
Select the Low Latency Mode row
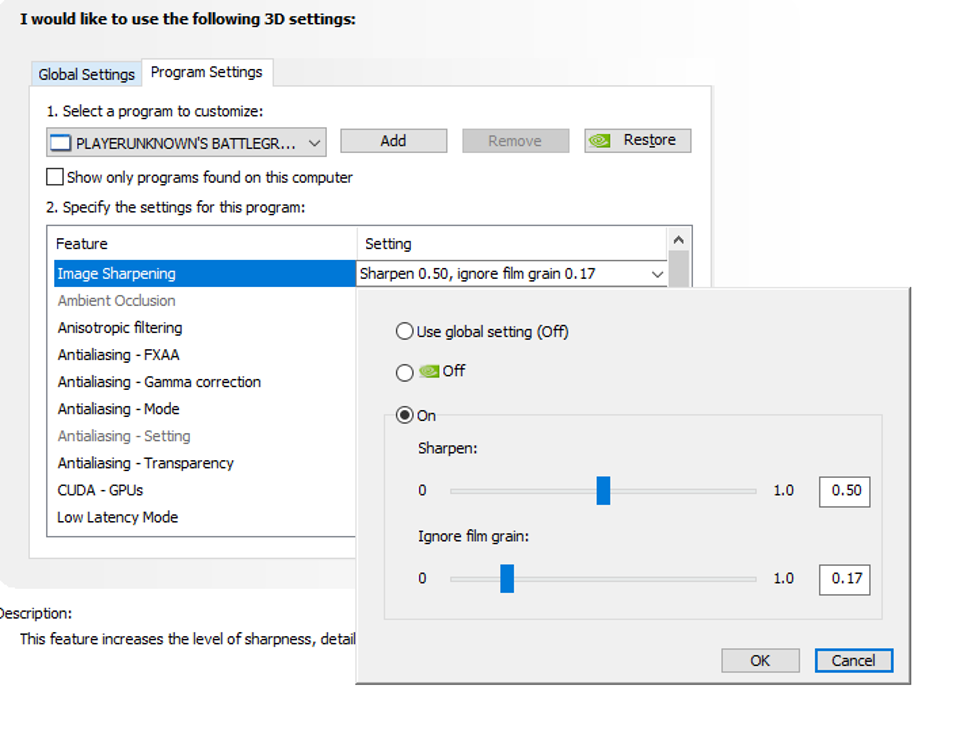pos(205,517)
